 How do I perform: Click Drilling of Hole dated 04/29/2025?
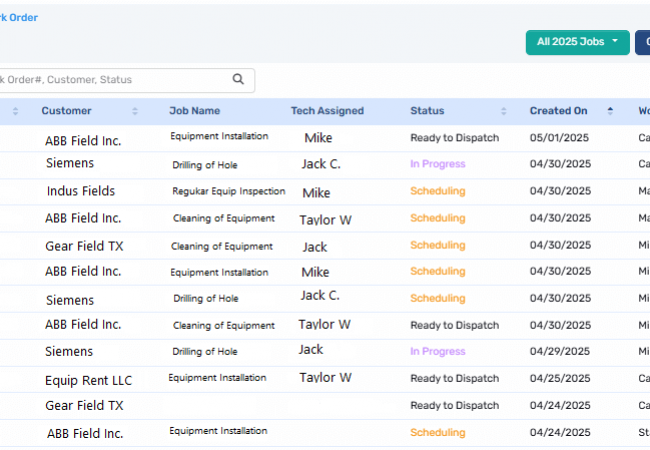pyautogui.click(x=205, y=351)
